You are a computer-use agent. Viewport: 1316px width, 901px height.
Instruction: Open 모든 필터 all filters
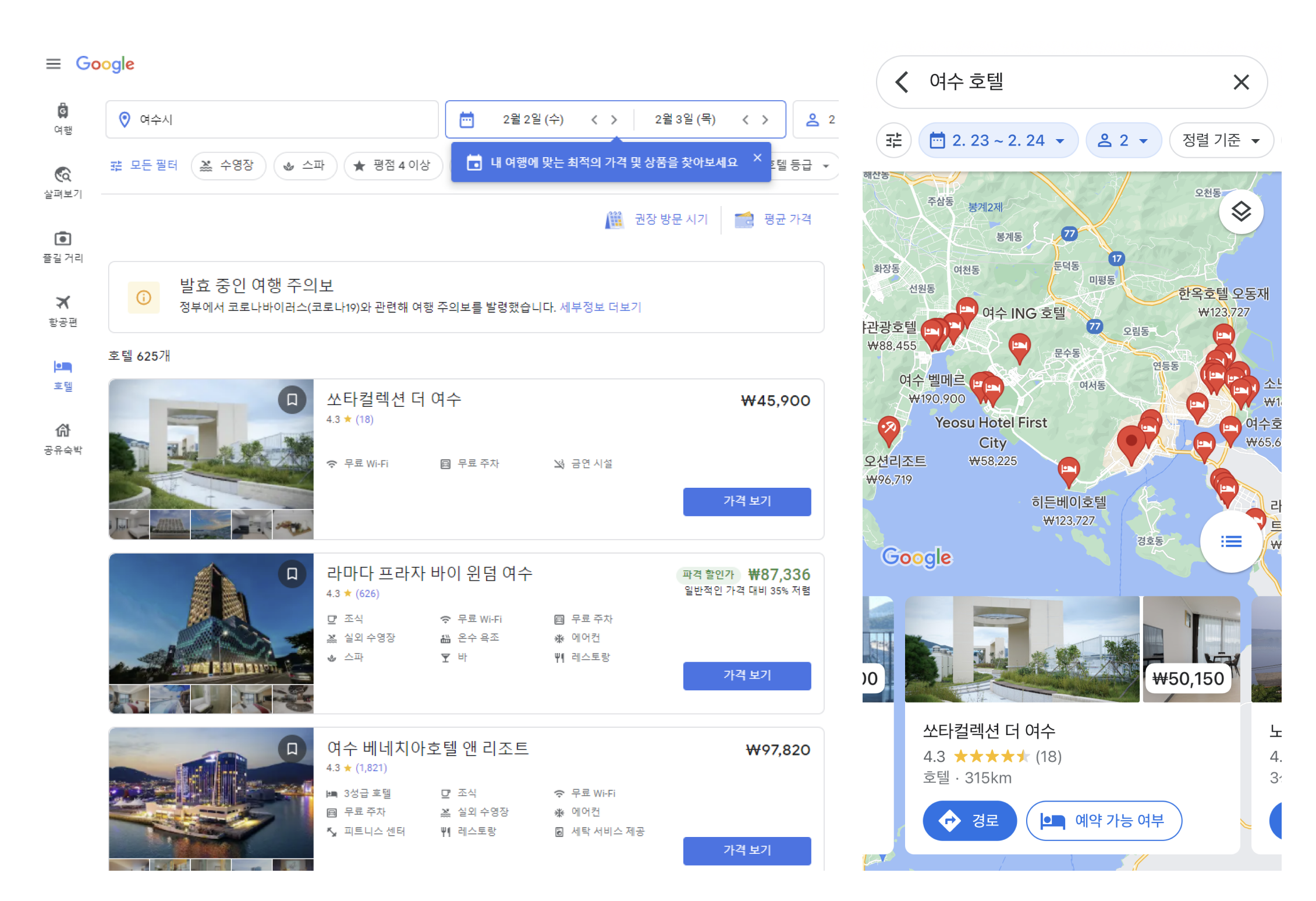point(144,165)
